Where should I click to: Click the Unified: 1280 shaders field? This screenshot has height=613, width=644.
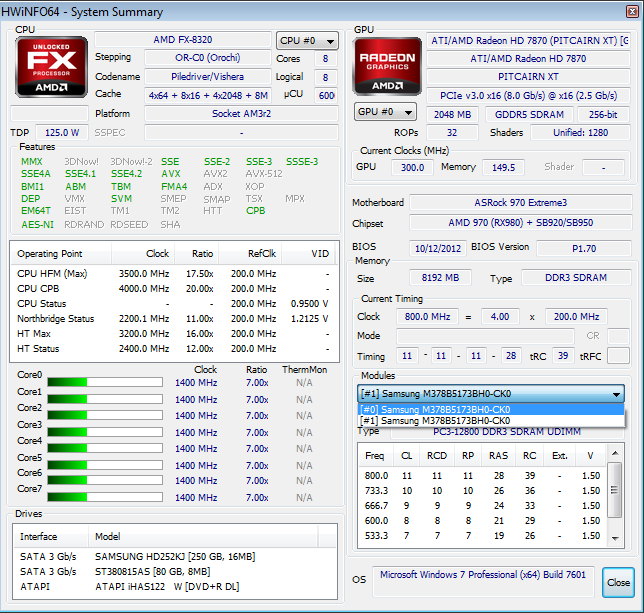click(580, 133)
